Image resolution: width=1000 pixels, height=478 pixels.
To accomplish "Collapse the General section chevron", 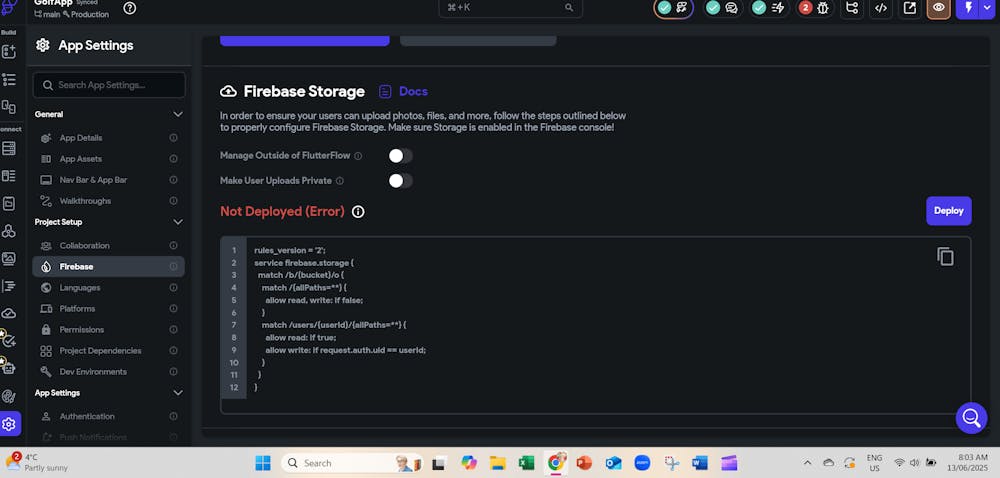I will (178, 114).
